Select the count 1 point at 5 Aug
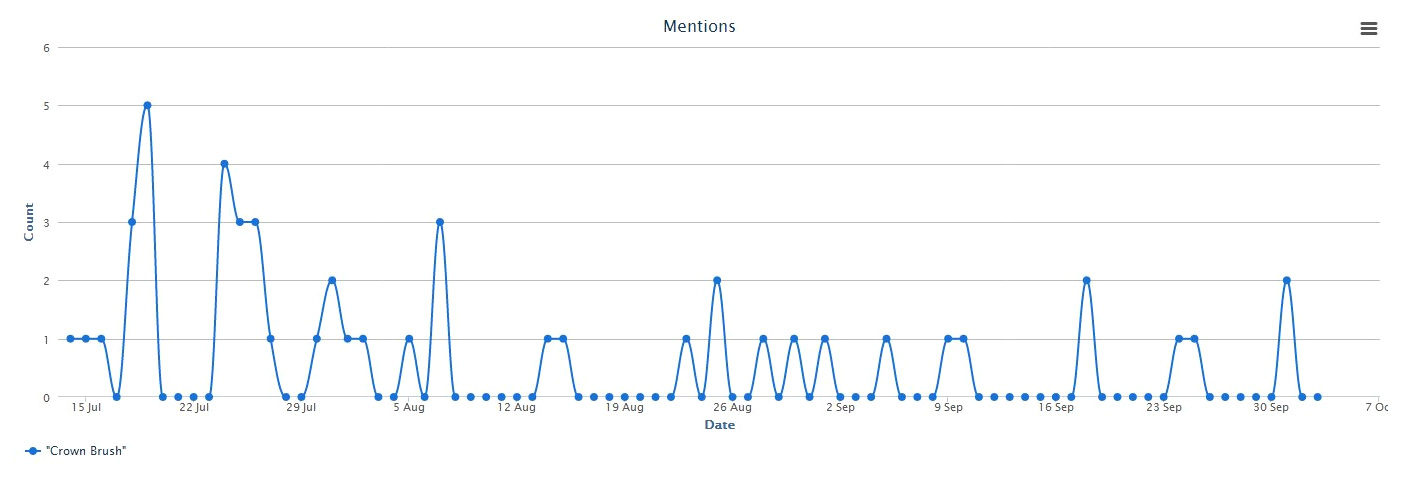This screenshot has height=489, width=1417. pos(409,339)
